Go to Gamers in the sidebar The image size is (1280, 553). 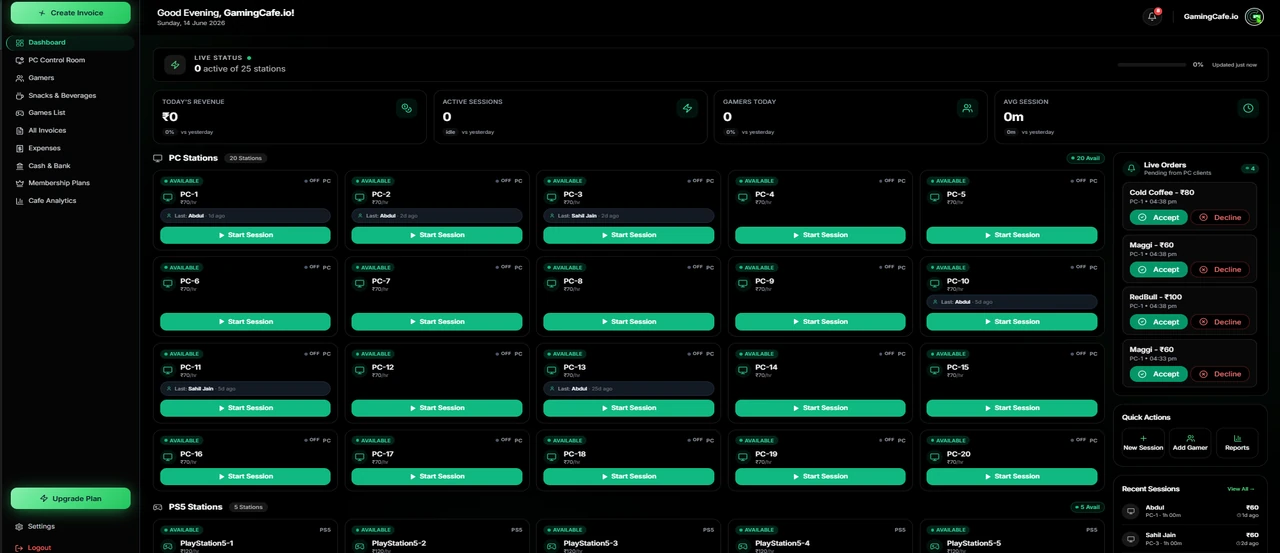(x=70, y=78)
